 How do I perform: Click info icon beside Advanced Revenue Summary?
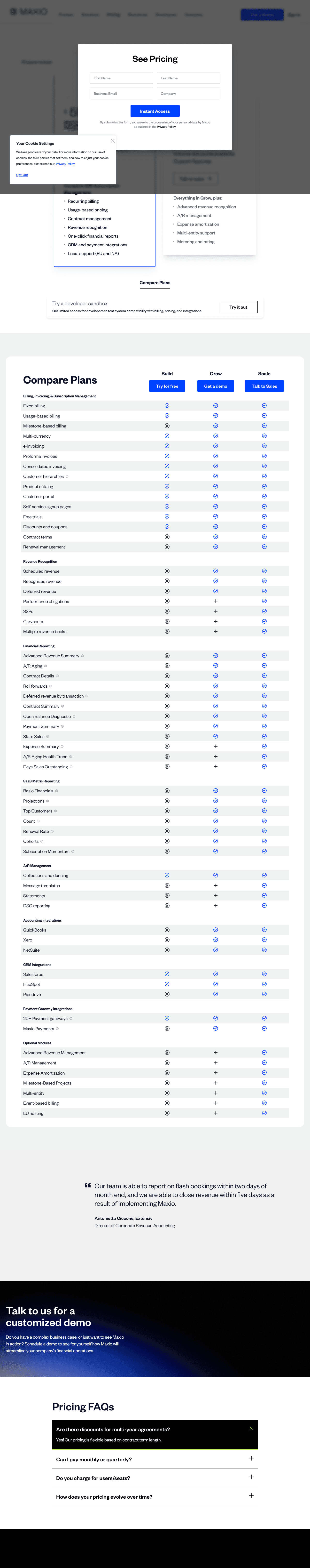[x=83, y=656]
